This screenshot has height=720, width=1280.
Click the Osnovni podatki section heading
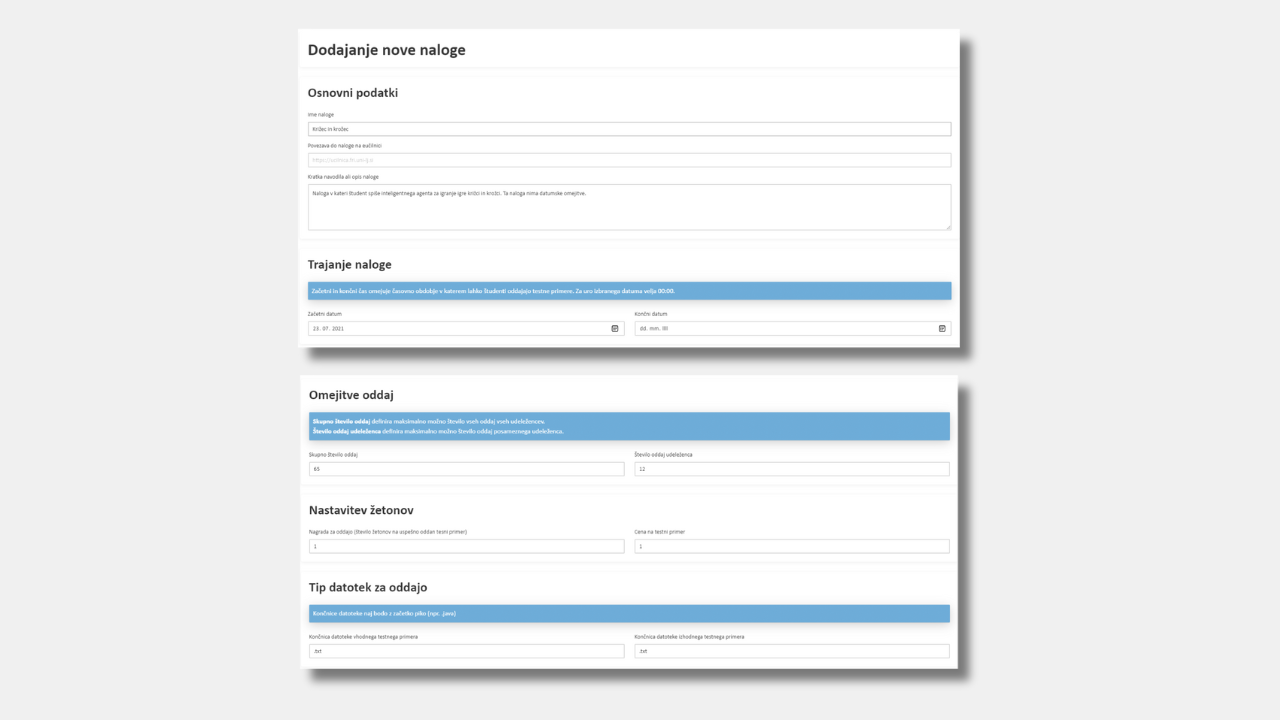pyautogui.click(x=353, y=93)
